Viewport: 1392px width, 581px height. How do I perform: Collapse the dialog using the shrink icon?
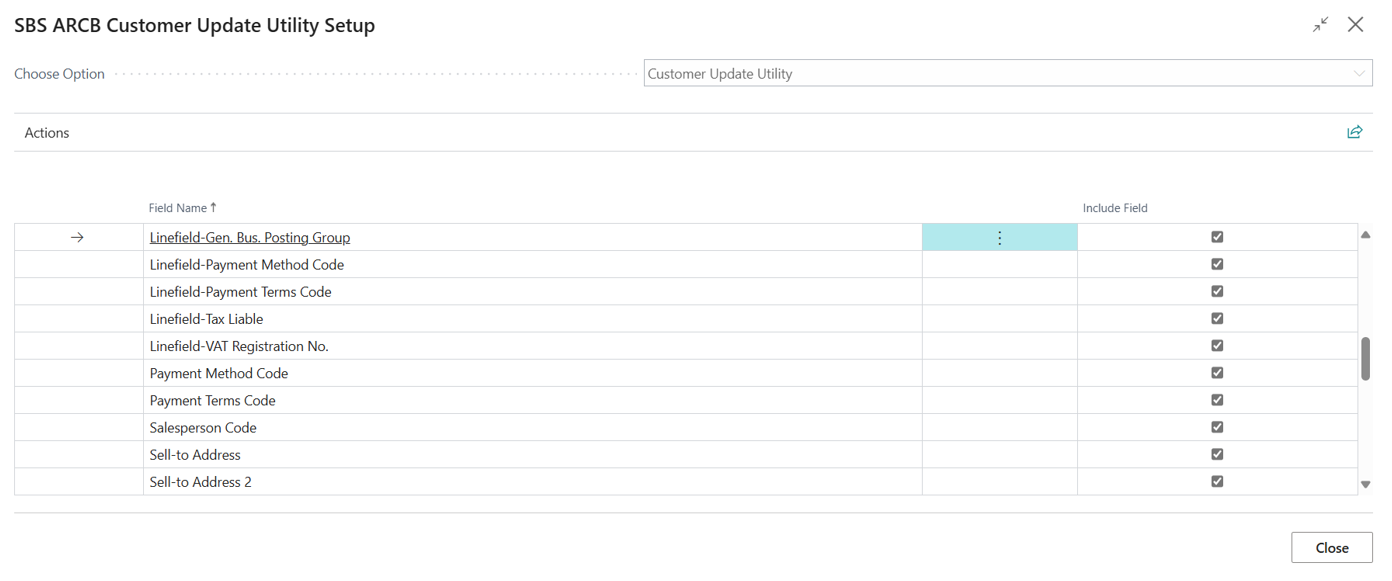1321,25
